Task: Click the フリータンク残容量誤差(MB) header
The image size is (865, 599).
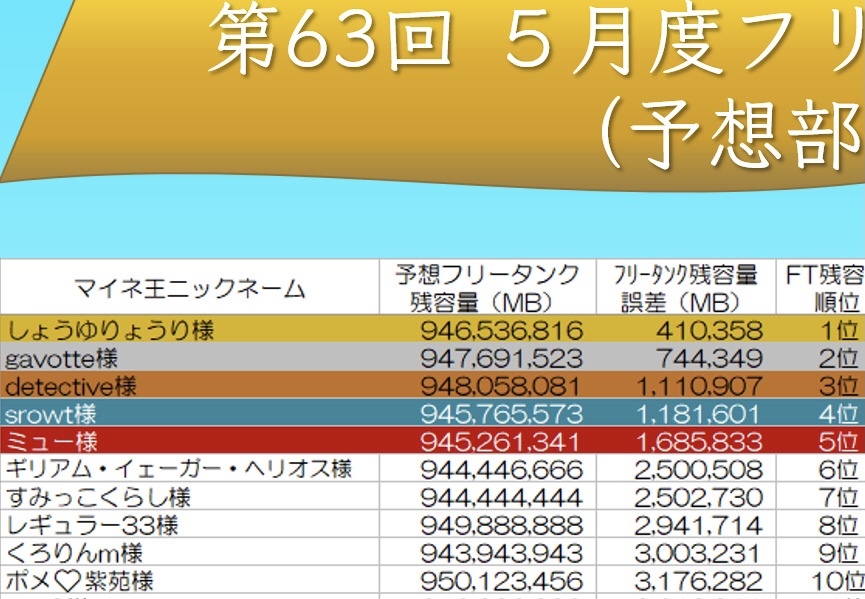Action: coord(686,287)
